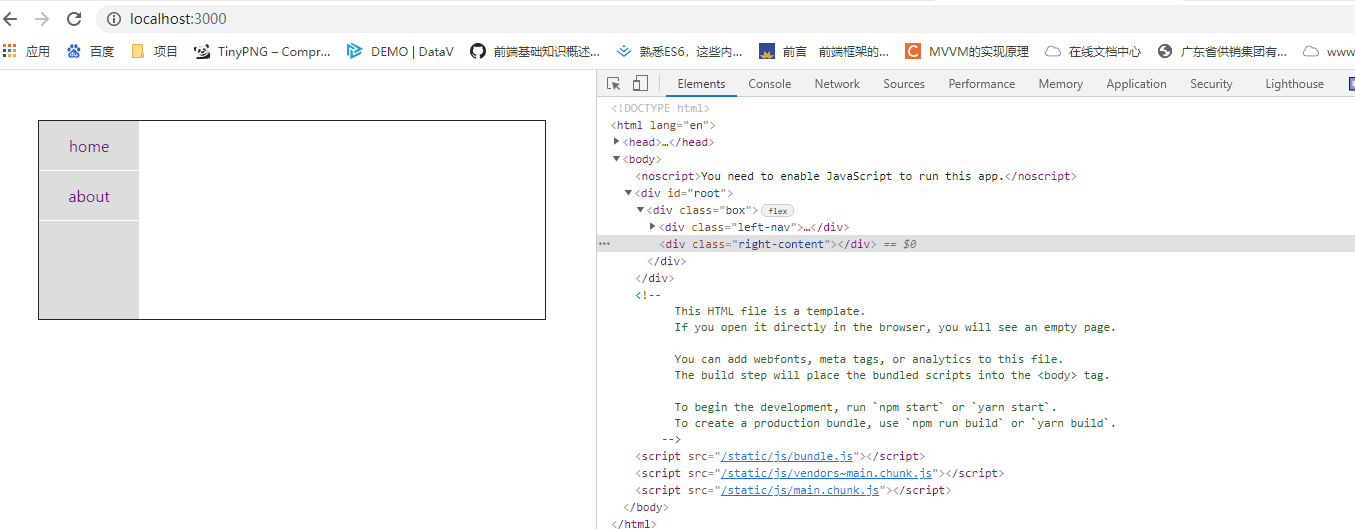The width and height of the screenshot is (1355, 529).
Task: Switch to the Sources tab
Action: point(904,84)
